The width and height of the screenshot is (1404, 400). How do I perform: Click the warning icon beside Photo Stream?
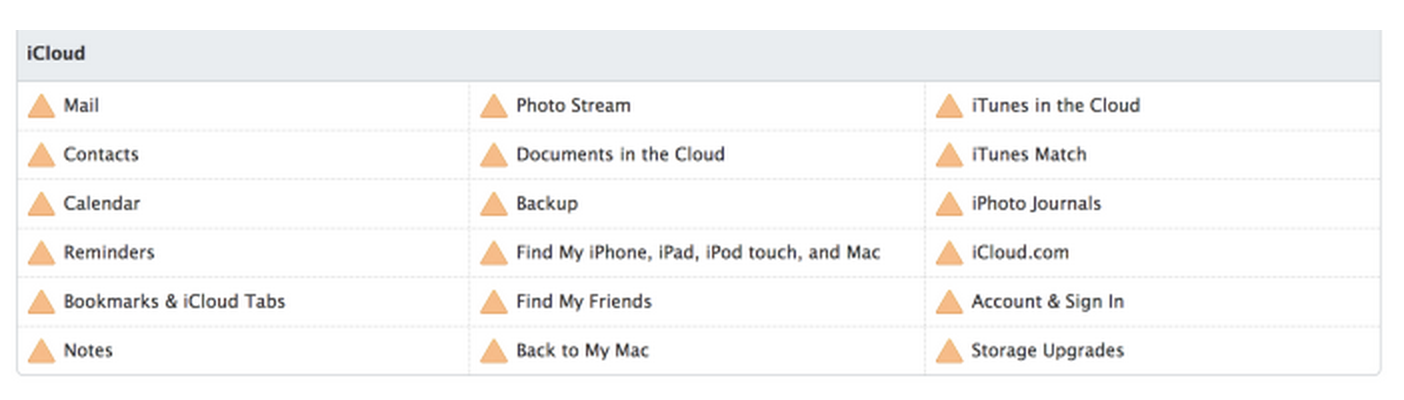494,106
